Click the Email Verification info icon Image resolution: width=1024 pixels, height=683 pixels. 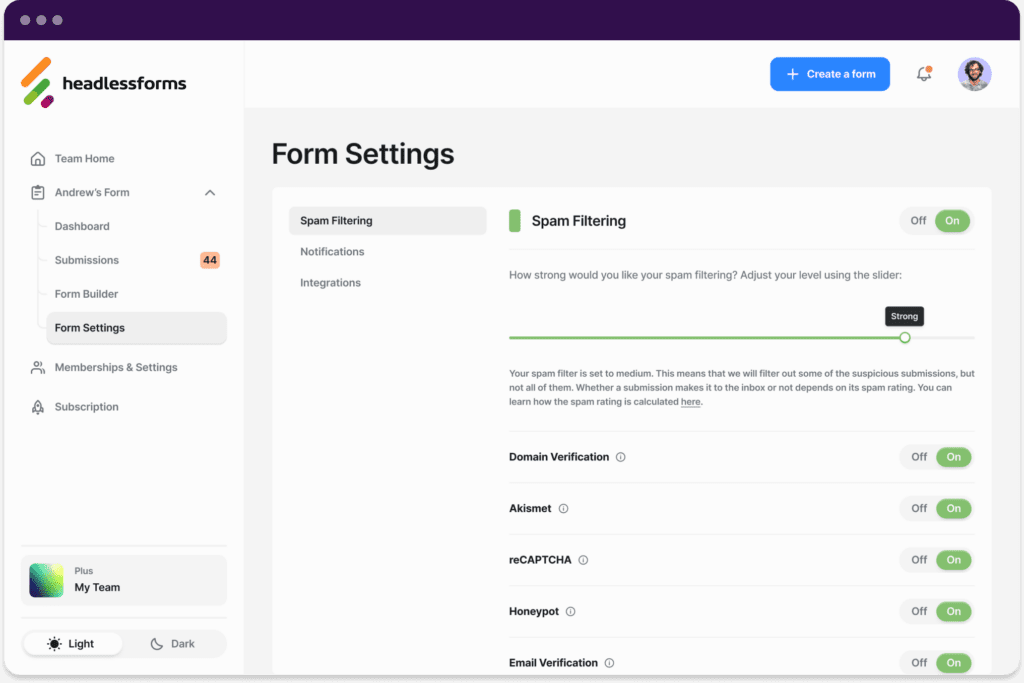pyautogui.click(x=608, y=662)
